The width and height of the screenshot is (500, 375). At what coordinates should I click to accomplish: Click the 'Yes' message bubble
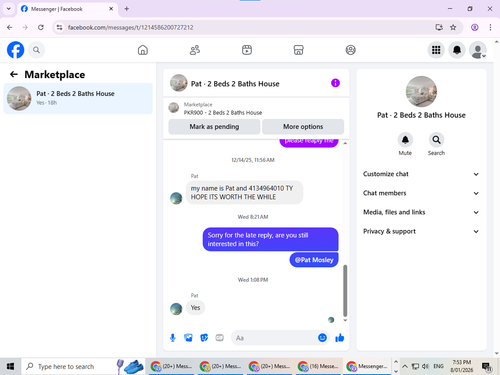click(195, 307)
